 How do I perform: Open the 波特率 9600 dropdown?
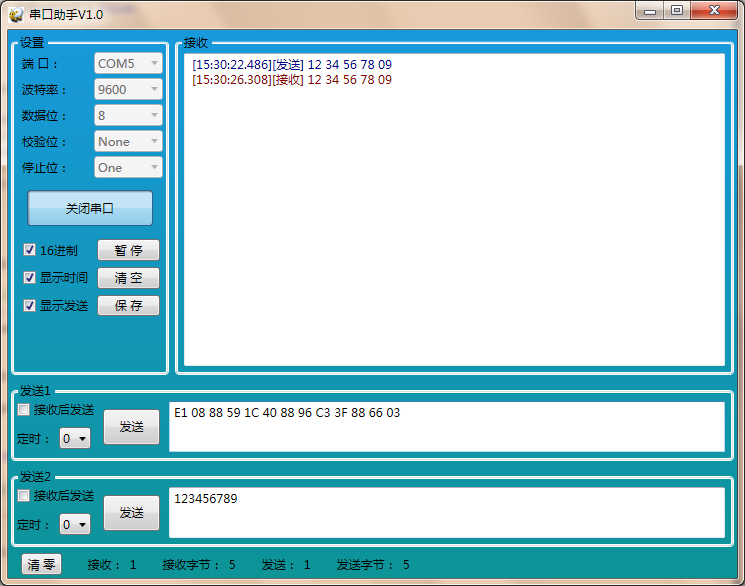tap(128, 89)
